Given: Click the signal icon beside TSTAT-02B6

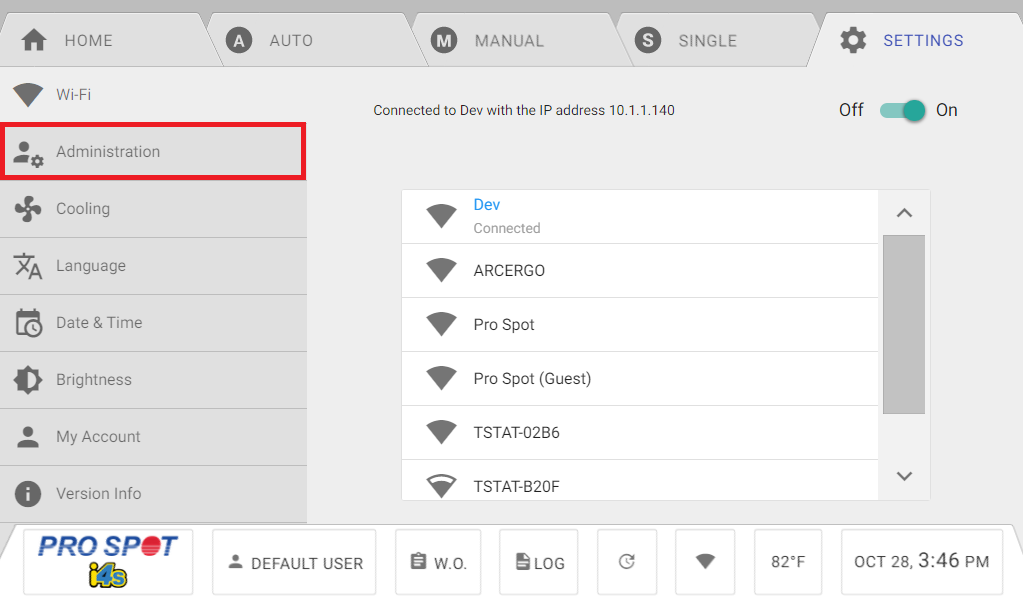Looking at the screenshot, I should (442, 432).
